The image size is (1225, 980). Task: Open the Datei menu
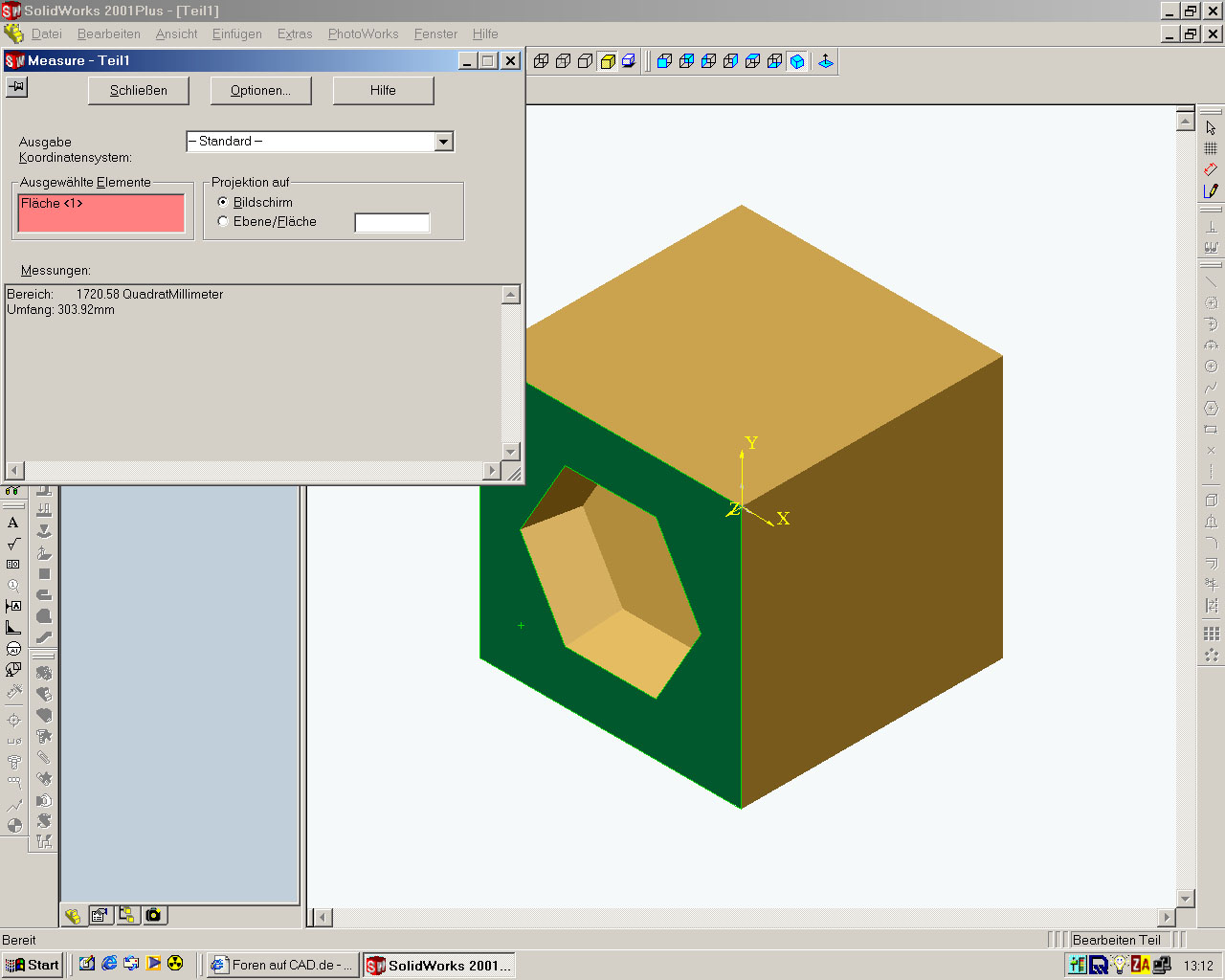47,33
